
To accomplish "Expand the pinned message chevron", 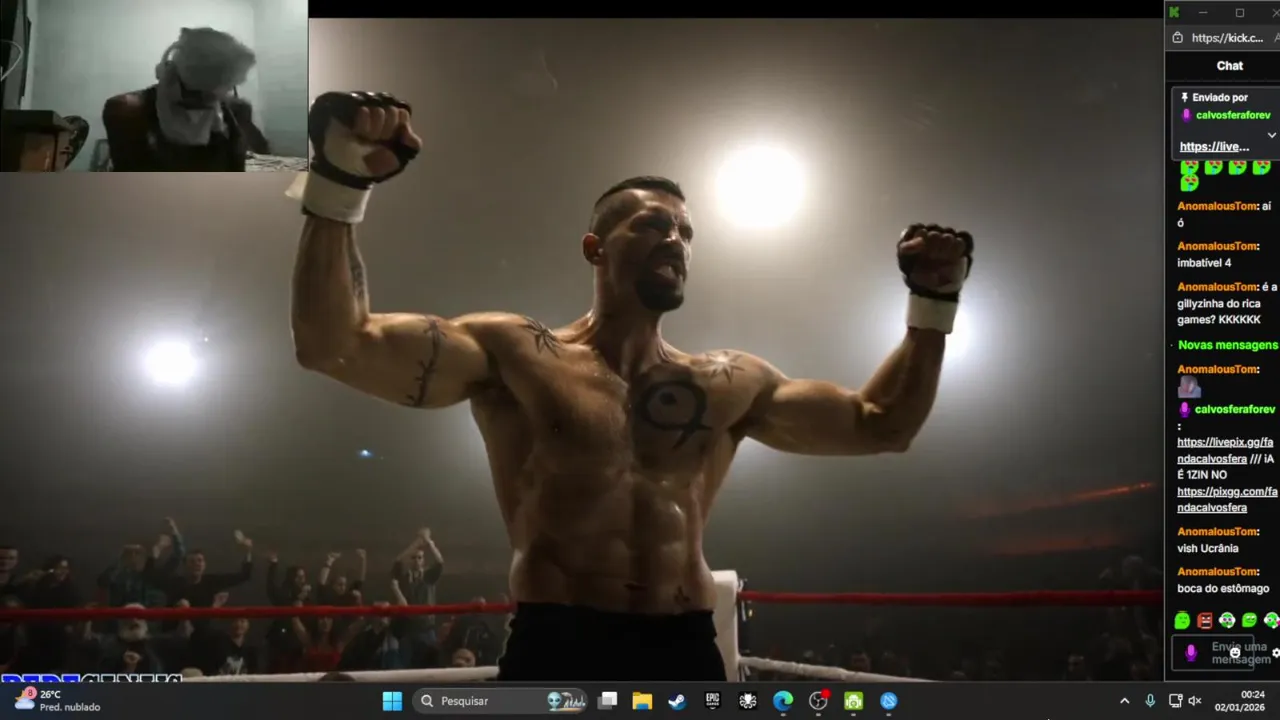I will coord(1271,135).
